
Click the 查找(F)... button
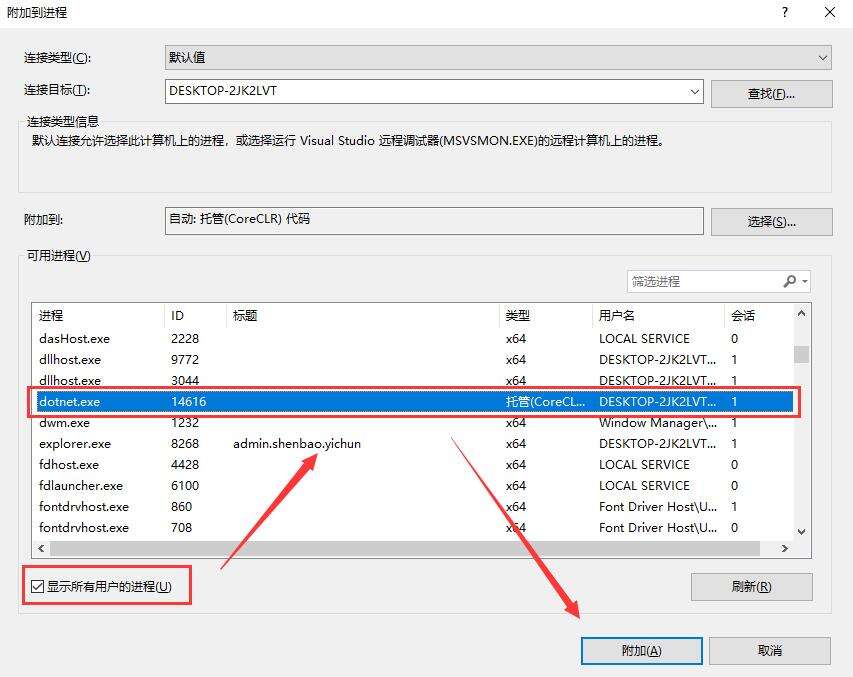[771, 94]
